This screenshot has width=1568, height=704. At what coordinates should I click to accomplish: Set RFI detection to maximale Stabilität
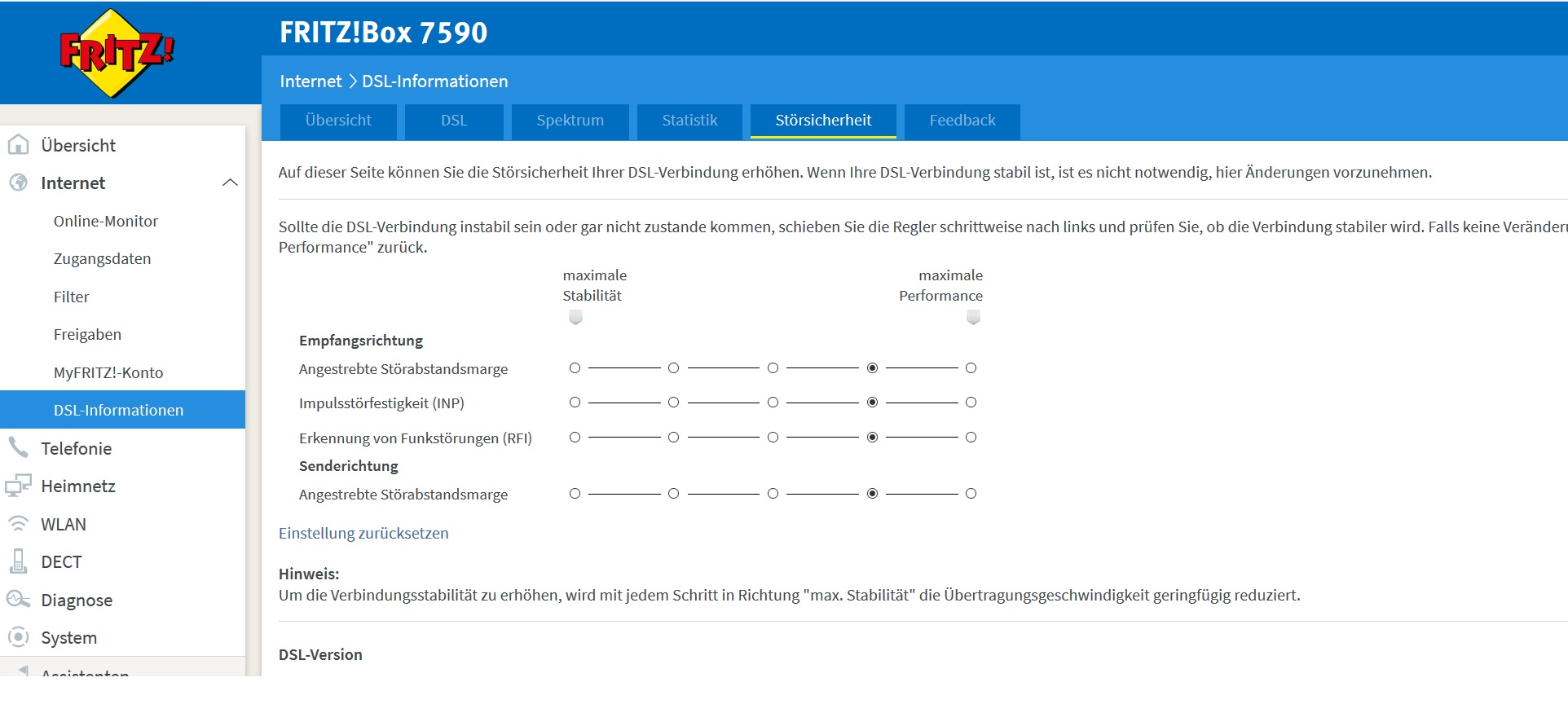(x=575, y=438)
